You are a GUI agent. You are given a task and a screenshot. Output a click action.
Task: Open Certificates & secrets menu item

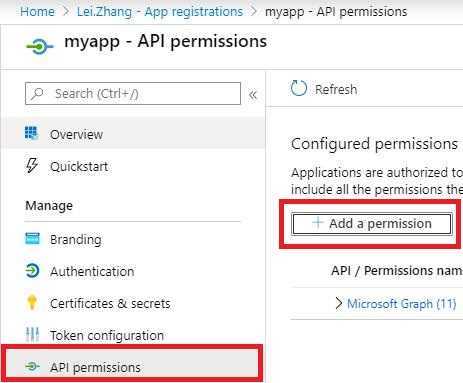tap(133, 303)
